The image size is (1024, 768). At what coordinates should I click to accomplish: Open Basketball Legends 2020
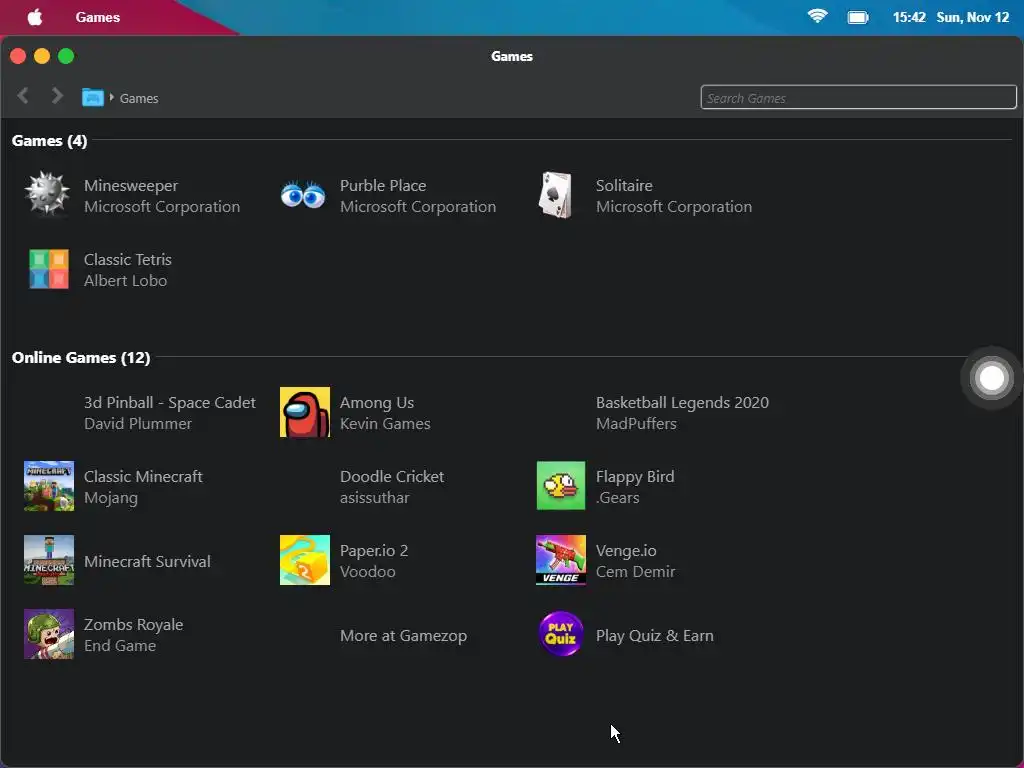tap(682, 402)
